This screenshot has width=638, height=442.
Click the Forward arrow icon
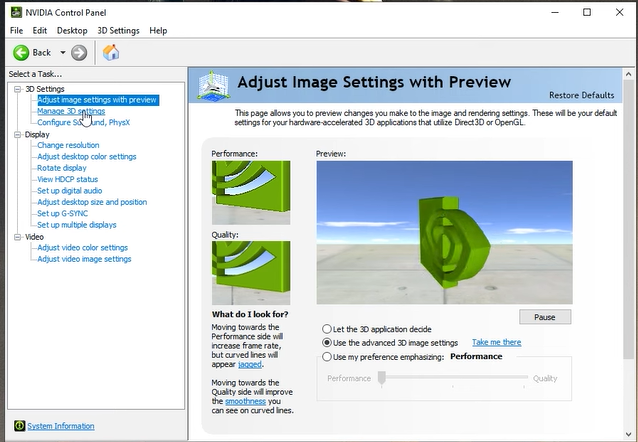(x=79, y=52)
